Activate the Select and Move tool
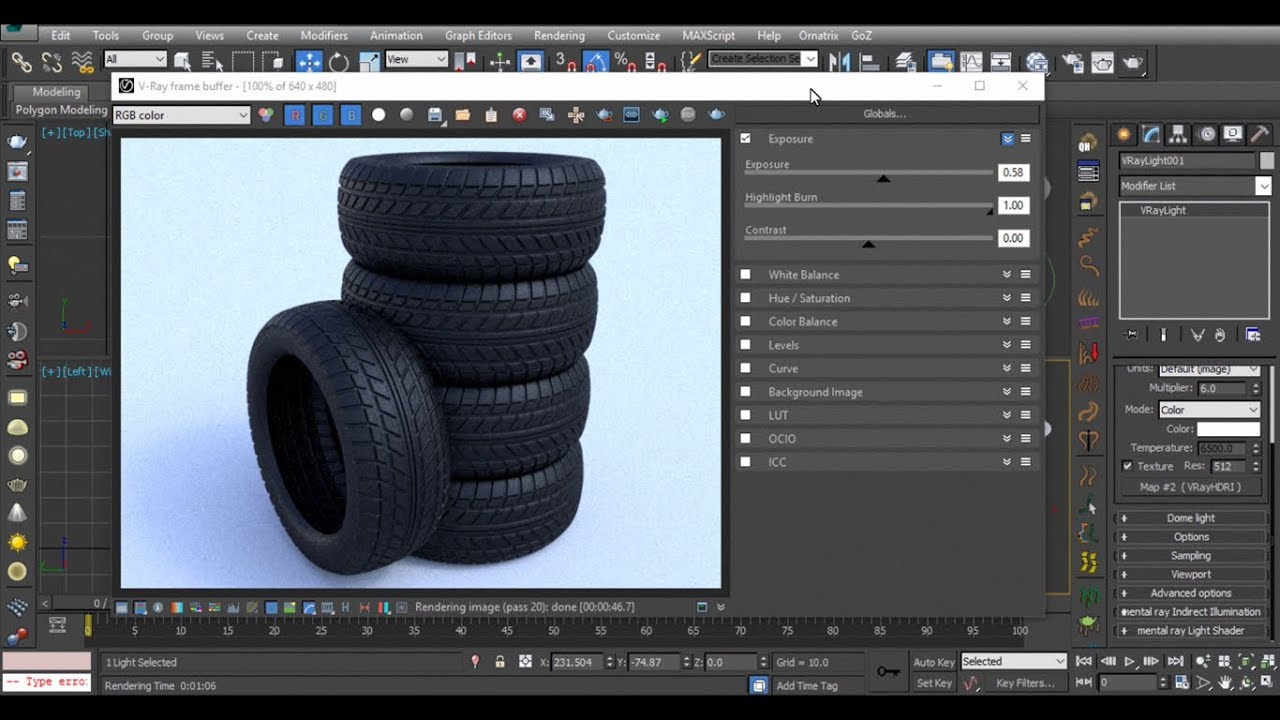1280x720 pixels. click(309, 61)
